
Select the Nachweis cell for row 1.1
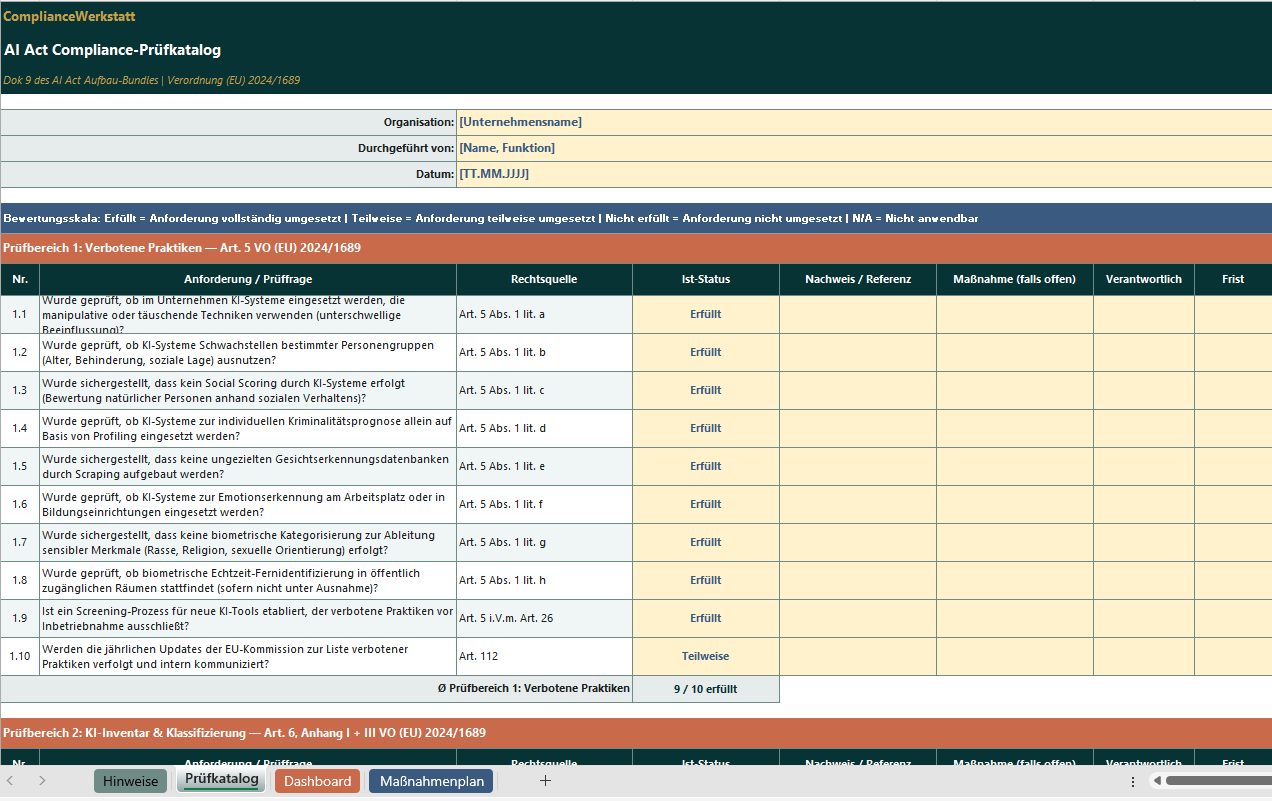[x=857, y=314]
